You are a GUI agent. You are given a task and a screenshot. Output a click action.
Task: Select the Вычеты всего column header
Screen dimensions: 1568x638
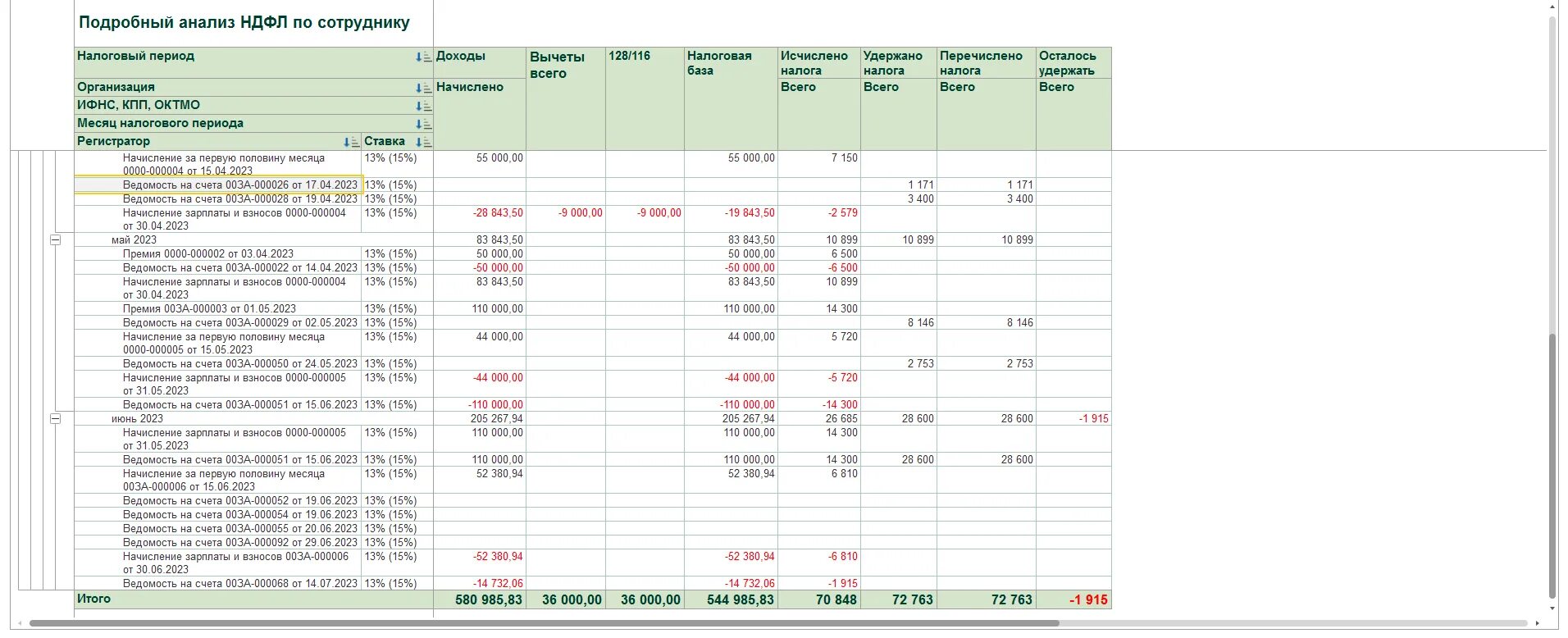[566, 98]
